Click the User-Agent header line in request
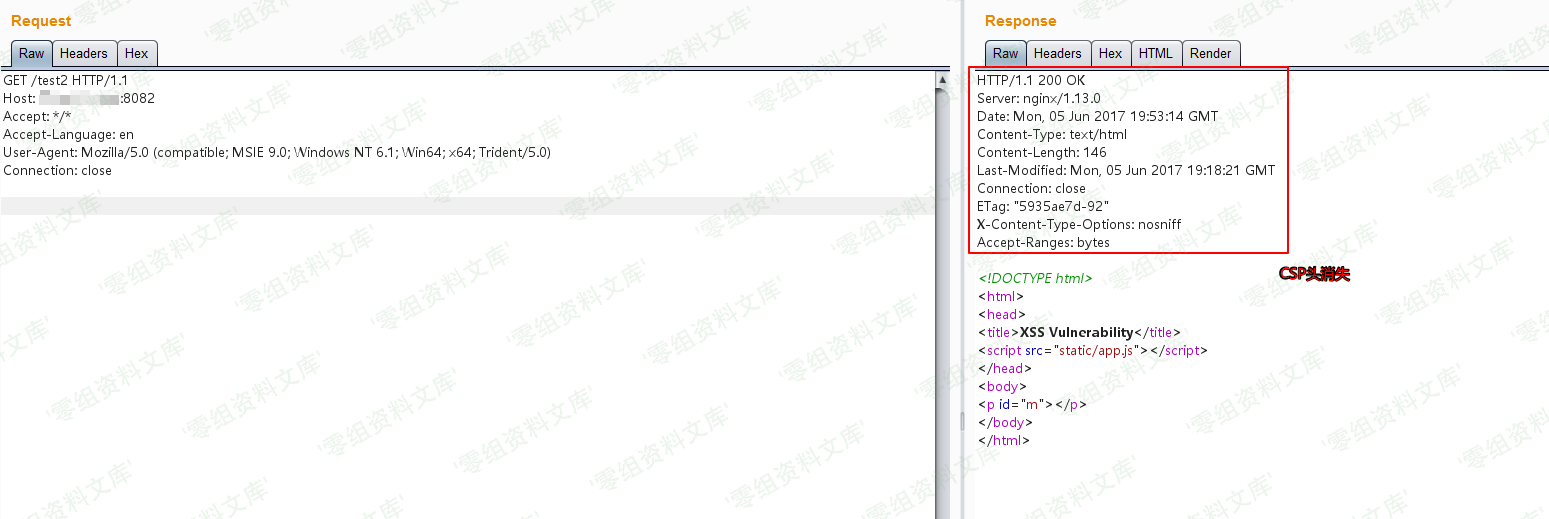The width and height of the screenshot is (1549, 519). (x=277, y=153)
